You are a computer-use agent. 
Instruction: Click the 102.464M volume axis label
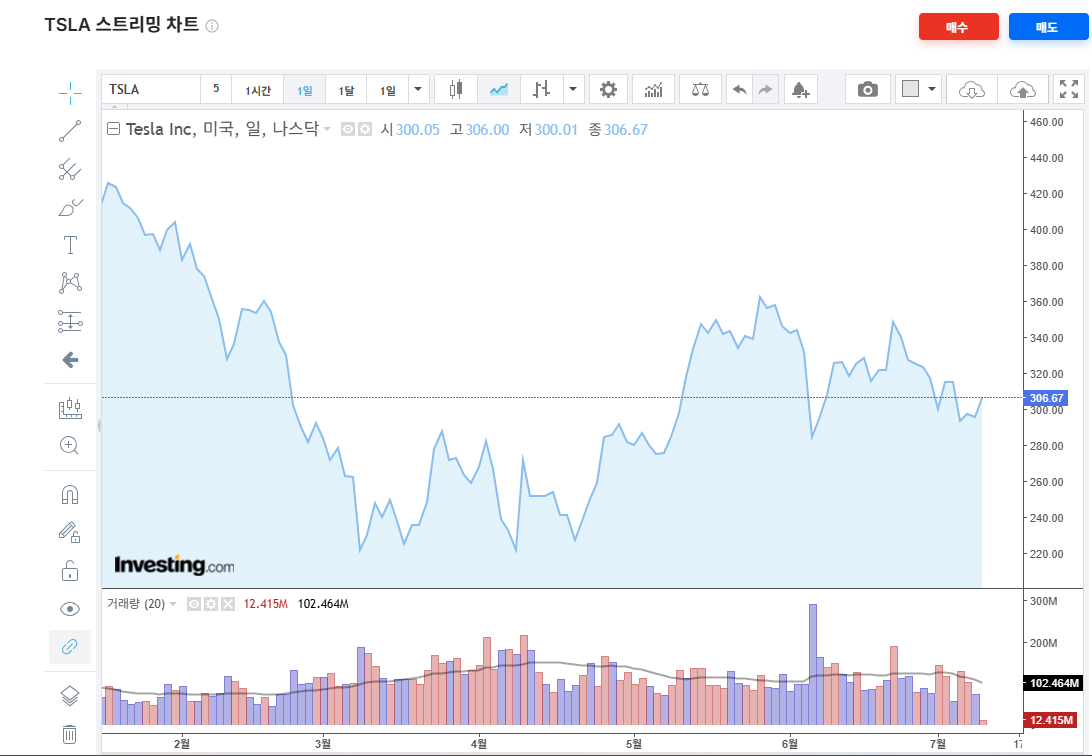(1053, 683)
